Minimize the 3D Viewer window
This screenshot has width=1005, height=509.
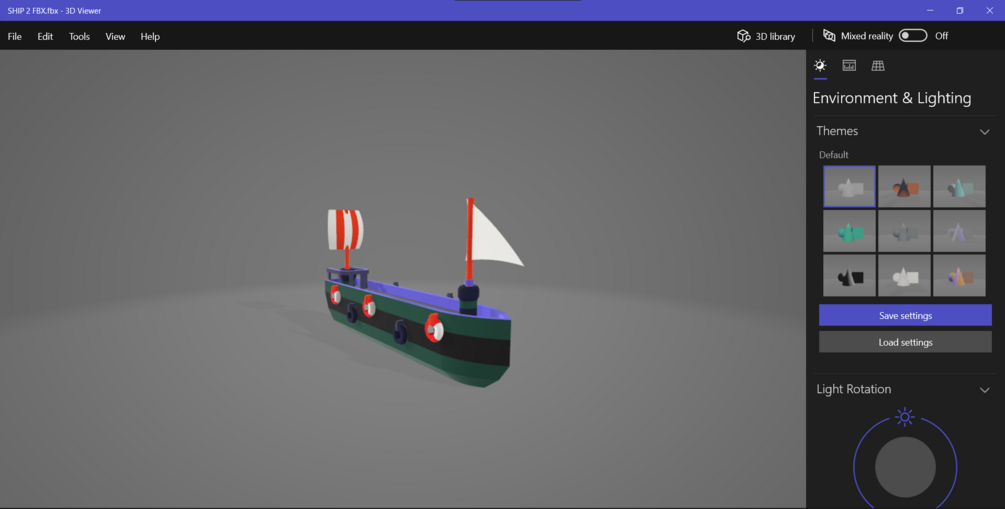[929, 10]
